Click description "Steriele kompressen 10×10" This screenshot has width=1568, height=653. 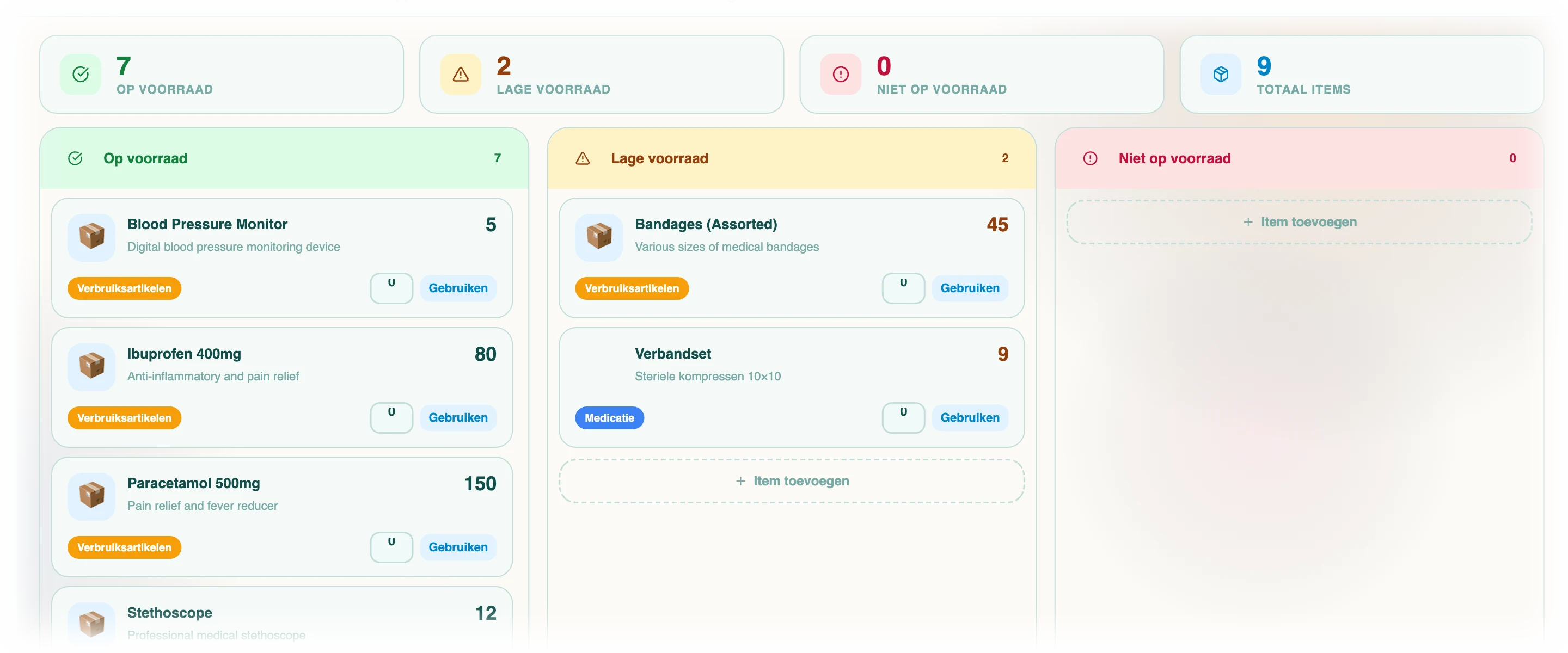point(708,376)
